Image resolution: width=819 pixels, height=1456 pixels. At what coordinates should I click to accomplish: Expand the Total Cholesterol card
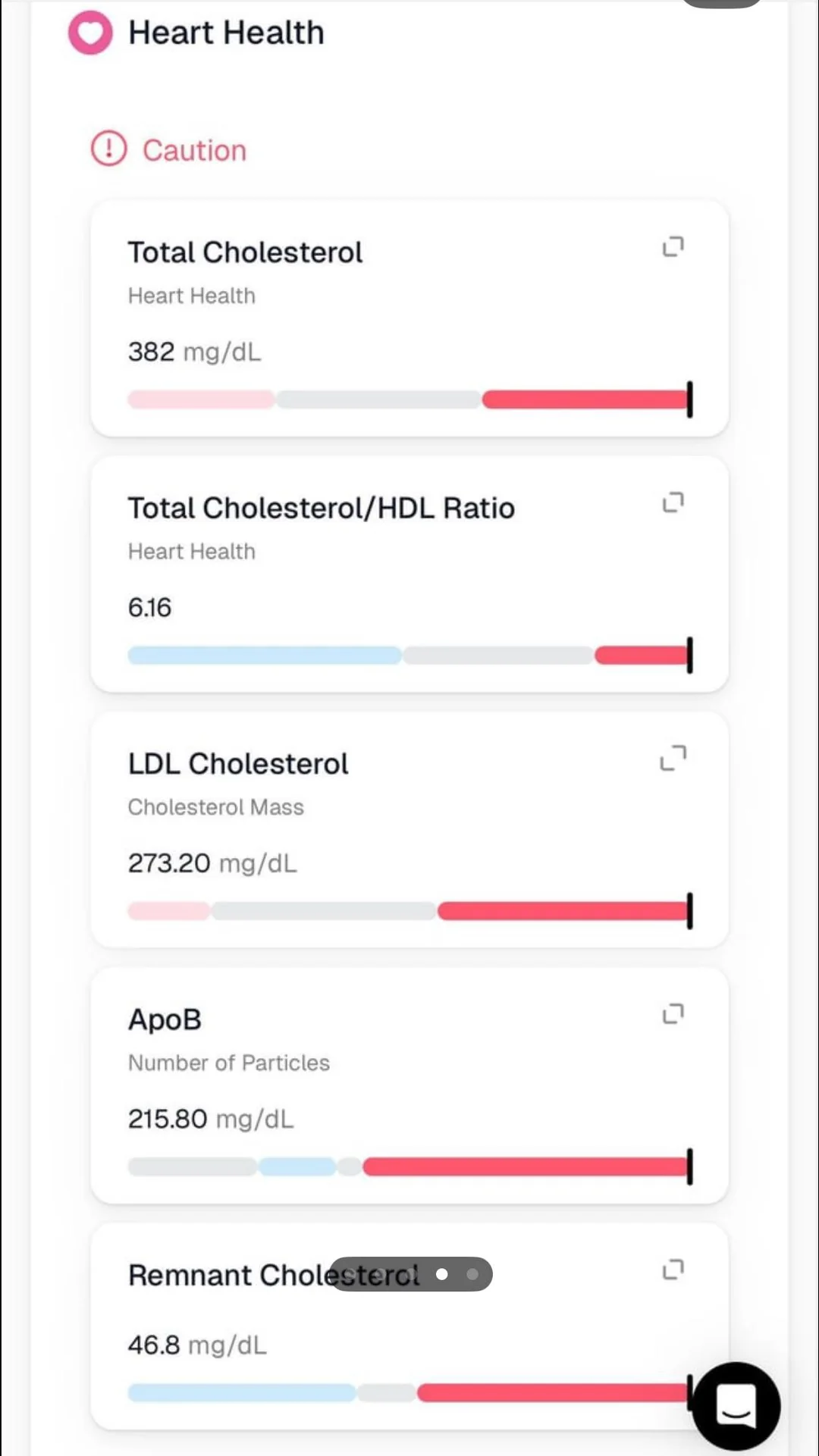click(x=673, y=246)
